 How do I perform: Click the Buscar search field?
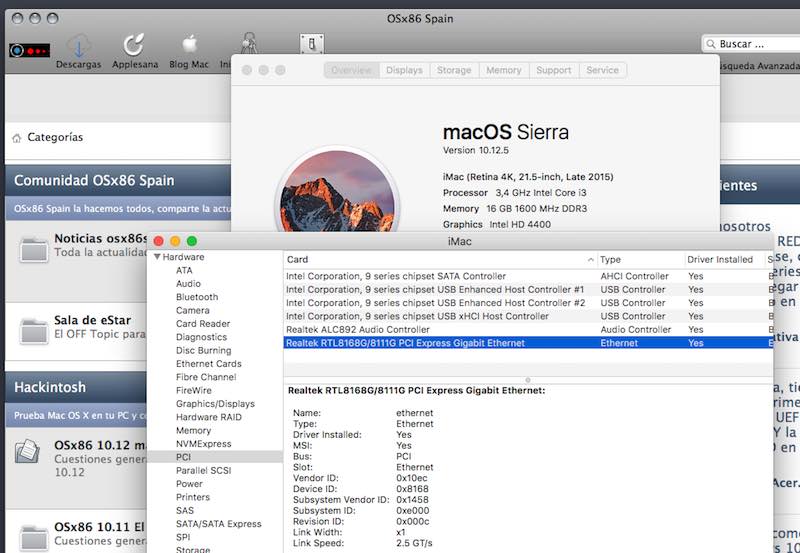[x=751, y=44]
